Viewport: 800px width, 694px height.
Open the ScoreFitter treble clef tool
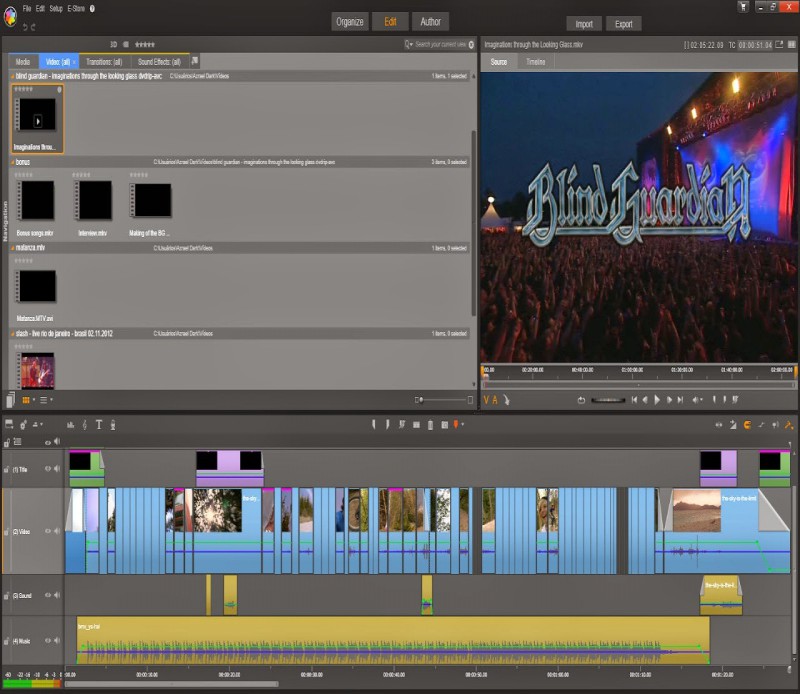pyautogui.click(x=85, y=425)
